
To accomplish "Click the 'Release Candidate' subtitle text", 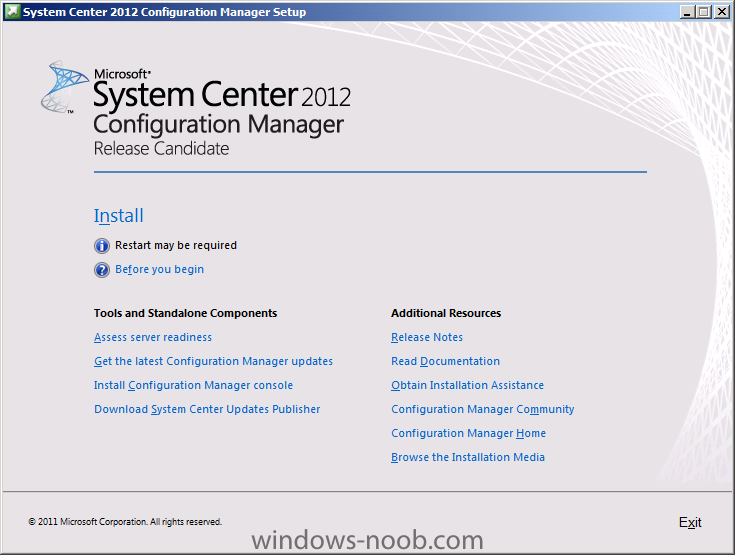I will click(161, 149).
